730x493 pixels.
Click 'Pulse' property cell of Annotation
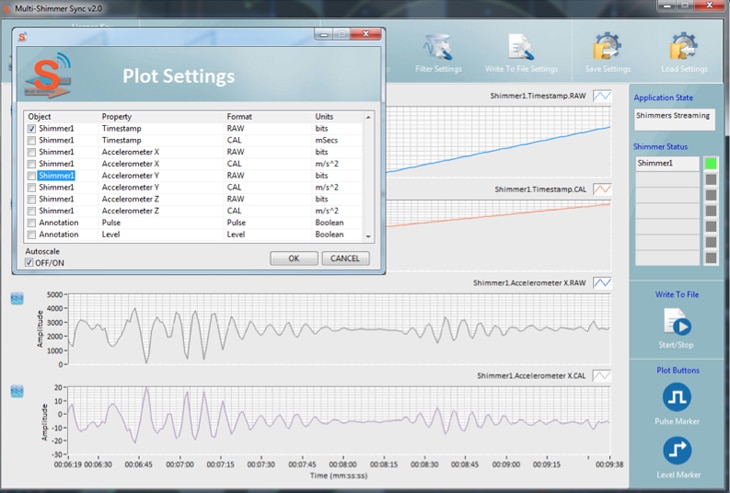click(x=111, y=223)
